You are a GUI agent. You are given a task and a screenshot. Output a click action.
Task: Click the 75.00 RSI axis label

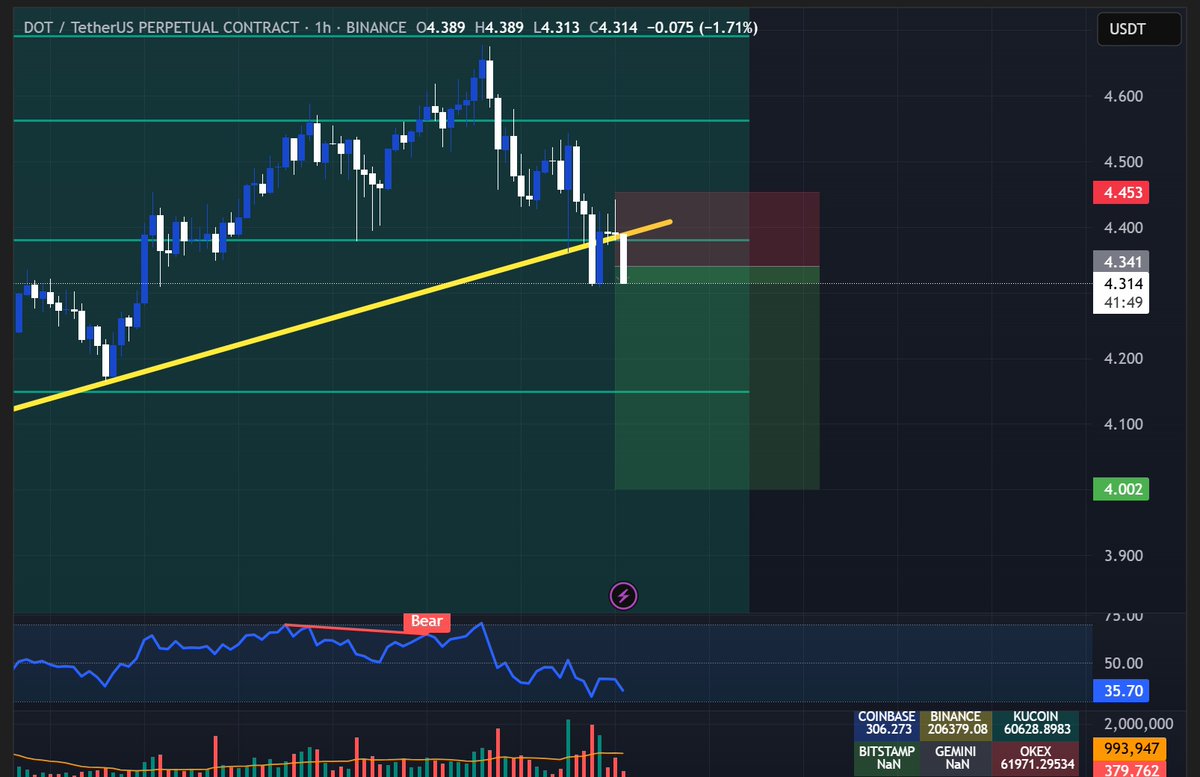tap(1124, 617)
